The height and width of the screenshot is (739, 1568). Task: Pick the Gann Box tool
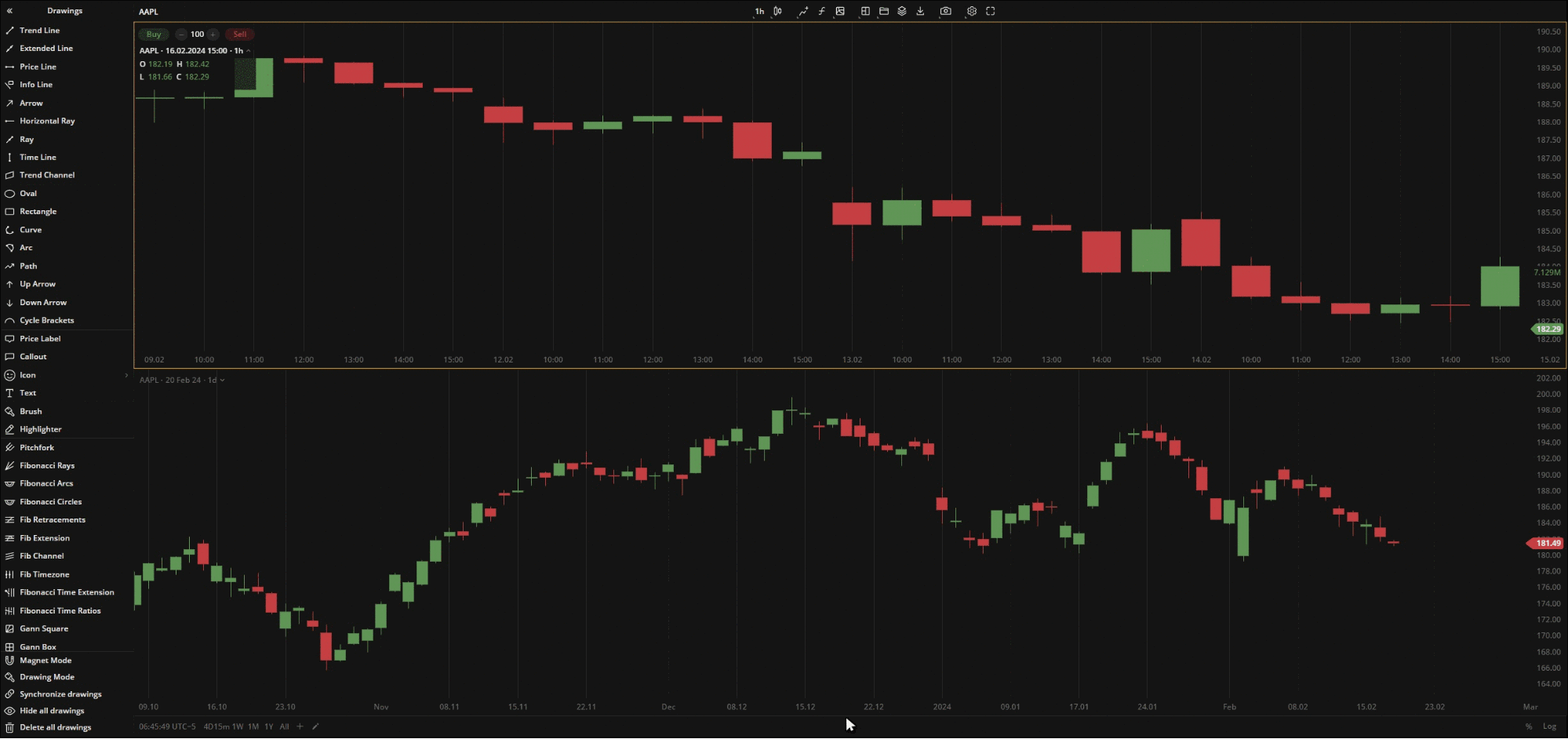coord(38,647)
